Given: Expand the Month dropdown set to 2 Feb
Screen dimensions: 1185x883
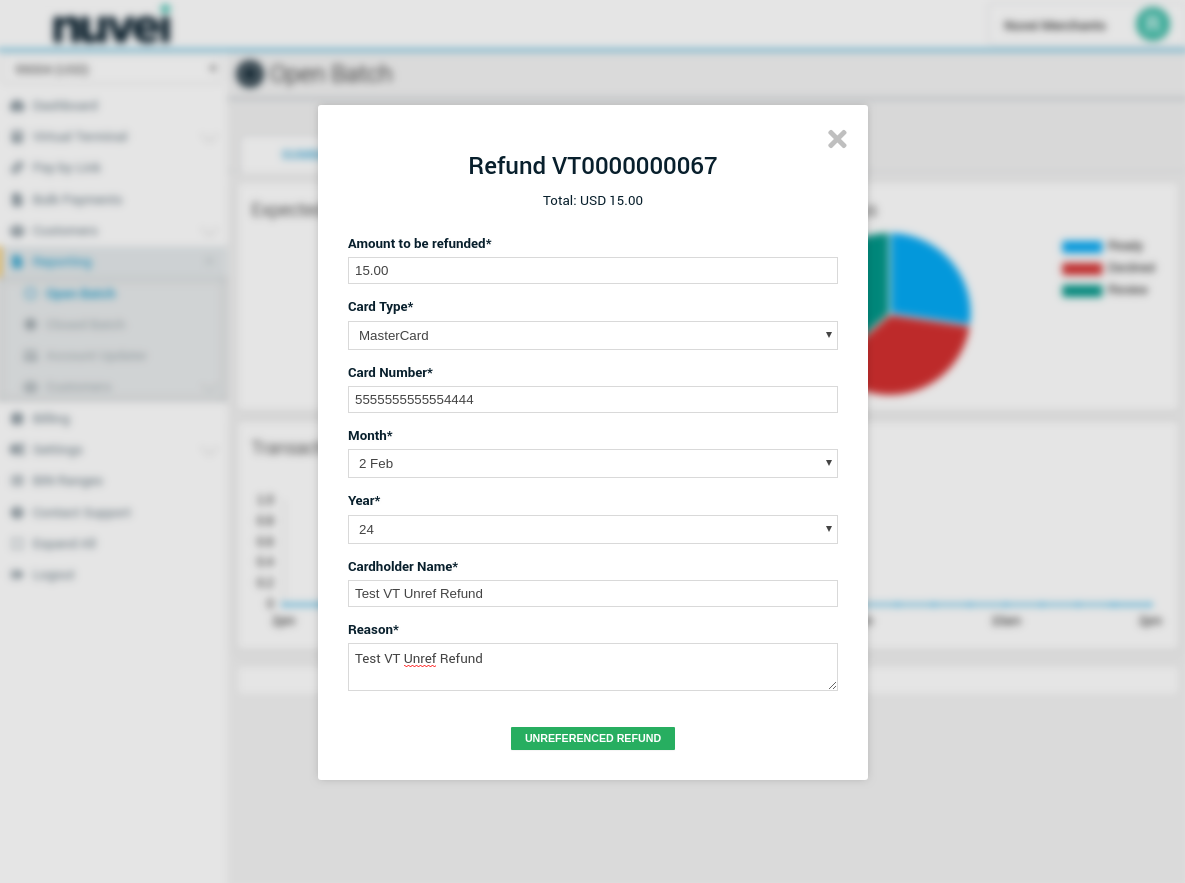Looking at the screenshot, I should click(x=592, y=464).
